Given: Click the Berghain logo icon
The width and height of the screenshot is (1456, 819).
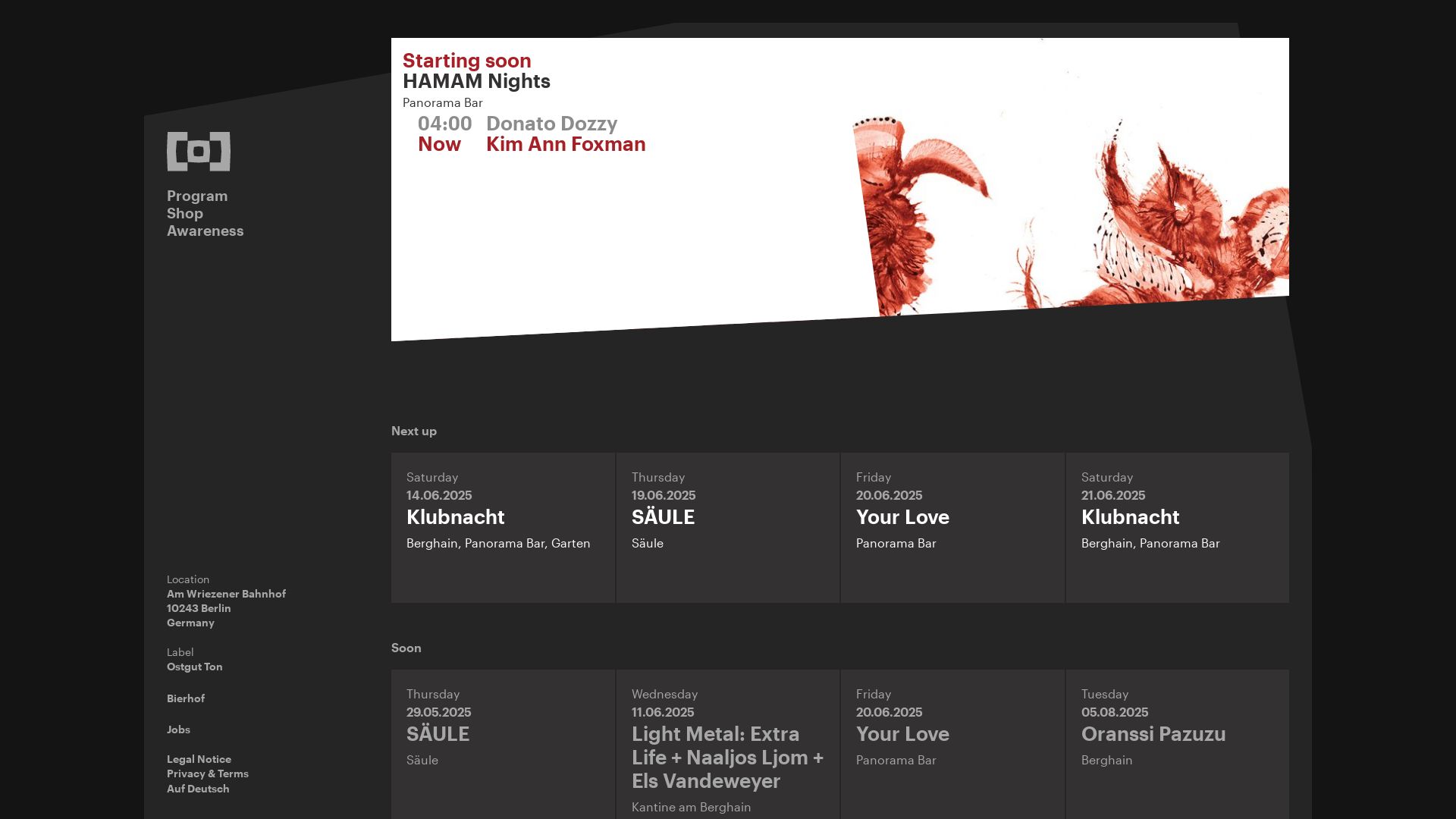Looking at the screenshot, I should 199,152.
